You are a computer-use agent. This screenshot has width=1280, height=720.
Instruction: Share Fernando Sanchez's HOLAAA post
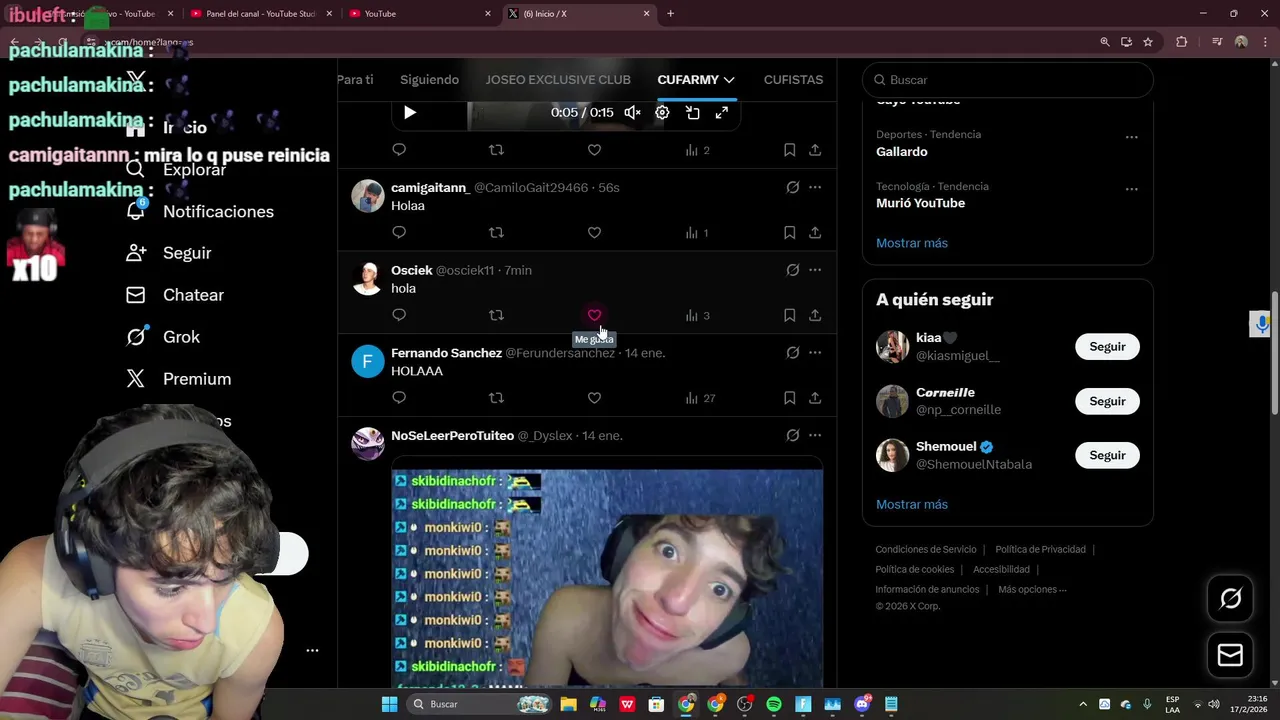pyautogui.click(x=815, y=398)
